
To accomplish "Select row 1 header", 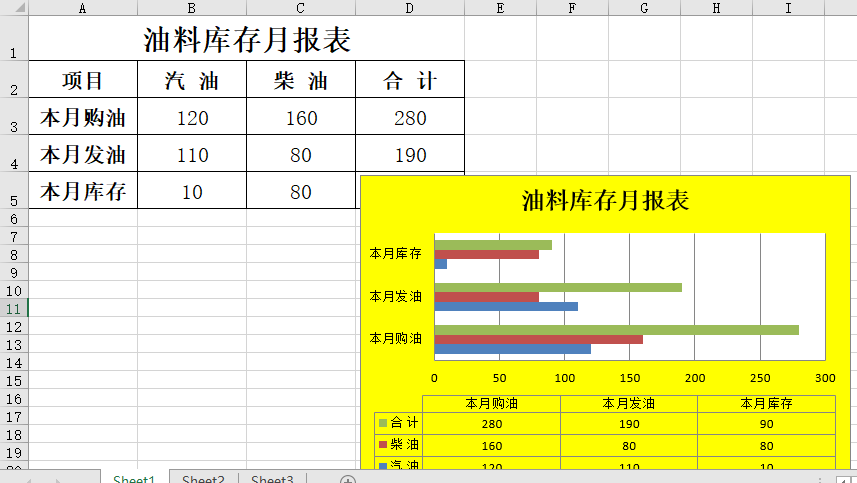I will pyautogui.click(x=14, y=38).
